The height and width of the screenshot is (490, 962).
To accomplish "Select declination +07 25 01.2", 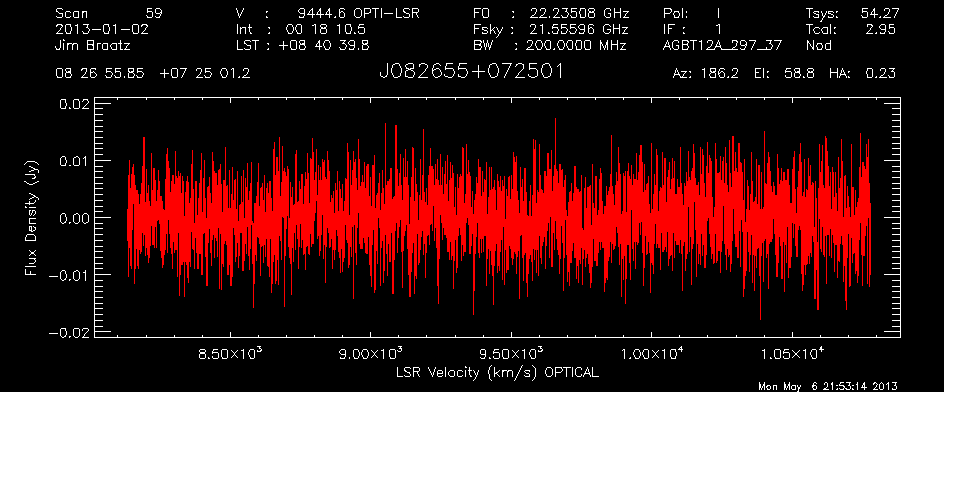I will pyautogui.click(x=205, y=74).
